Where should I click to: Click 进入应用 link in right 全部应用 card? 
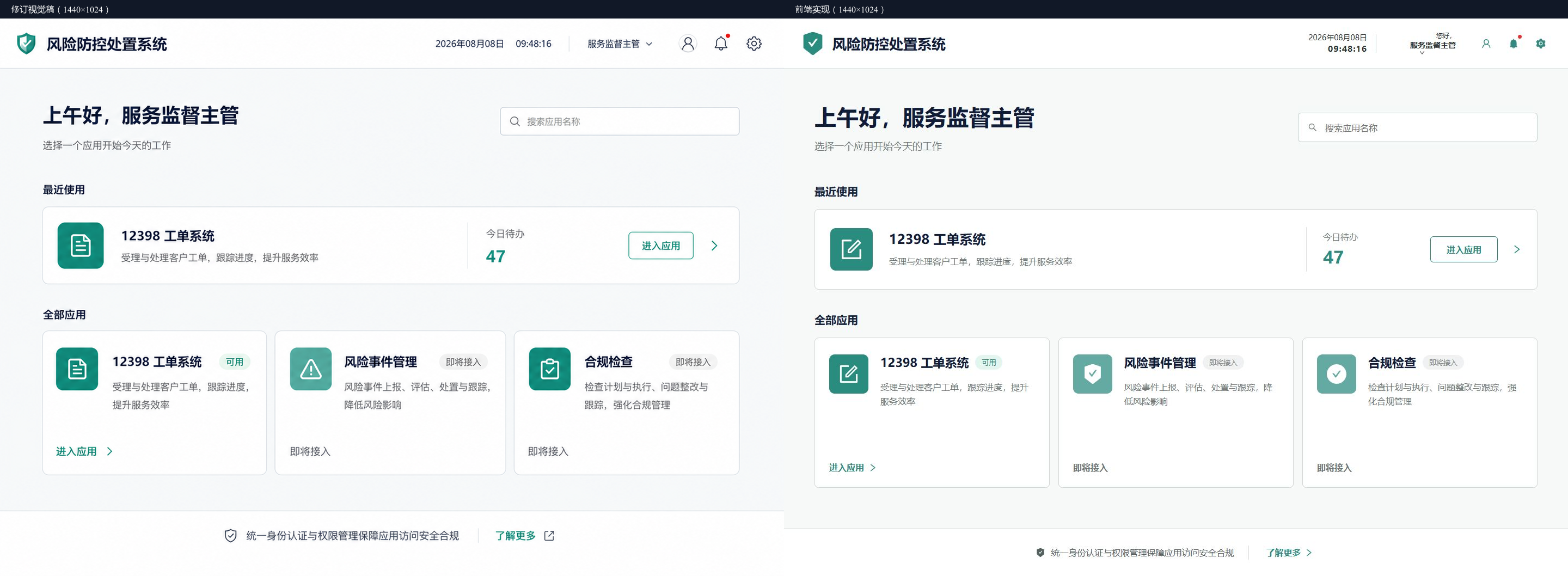pyautogui.click(x=852, y=468)
